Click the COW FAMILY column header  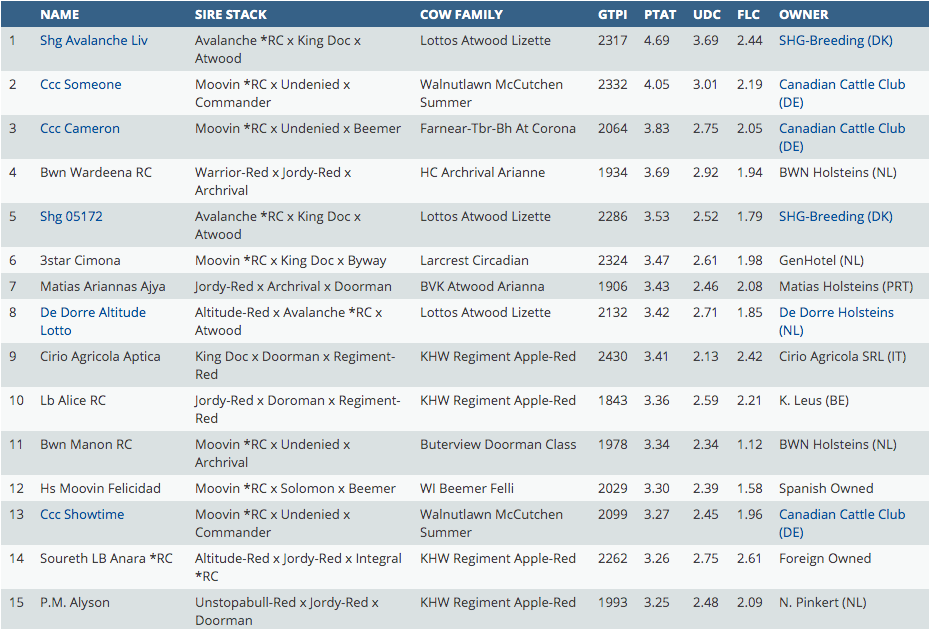point(461,15)
